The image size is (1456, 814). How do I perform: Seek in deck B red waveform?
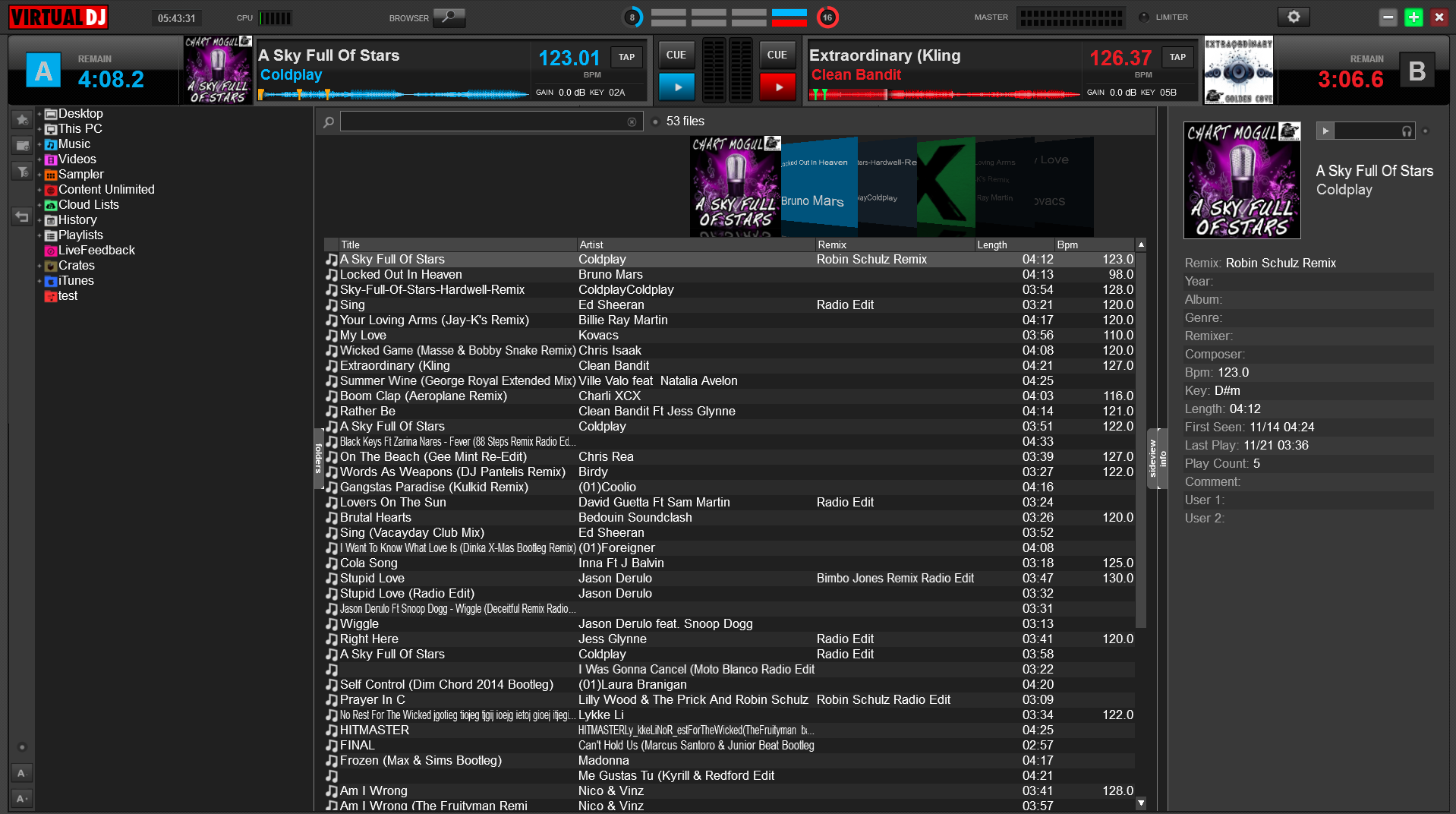tap(944, 94)
